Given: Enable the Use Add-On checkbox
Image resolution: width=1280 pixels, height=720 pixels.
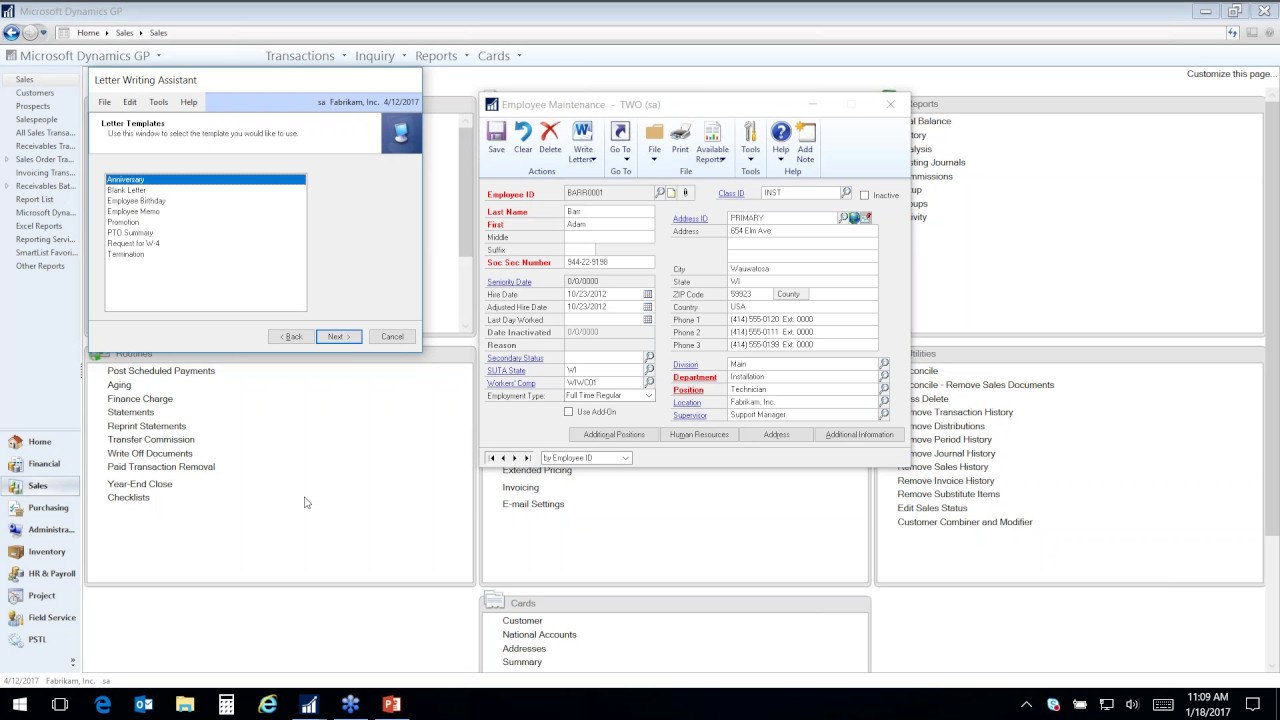Looking at the screenshot, I should [568, 412].
